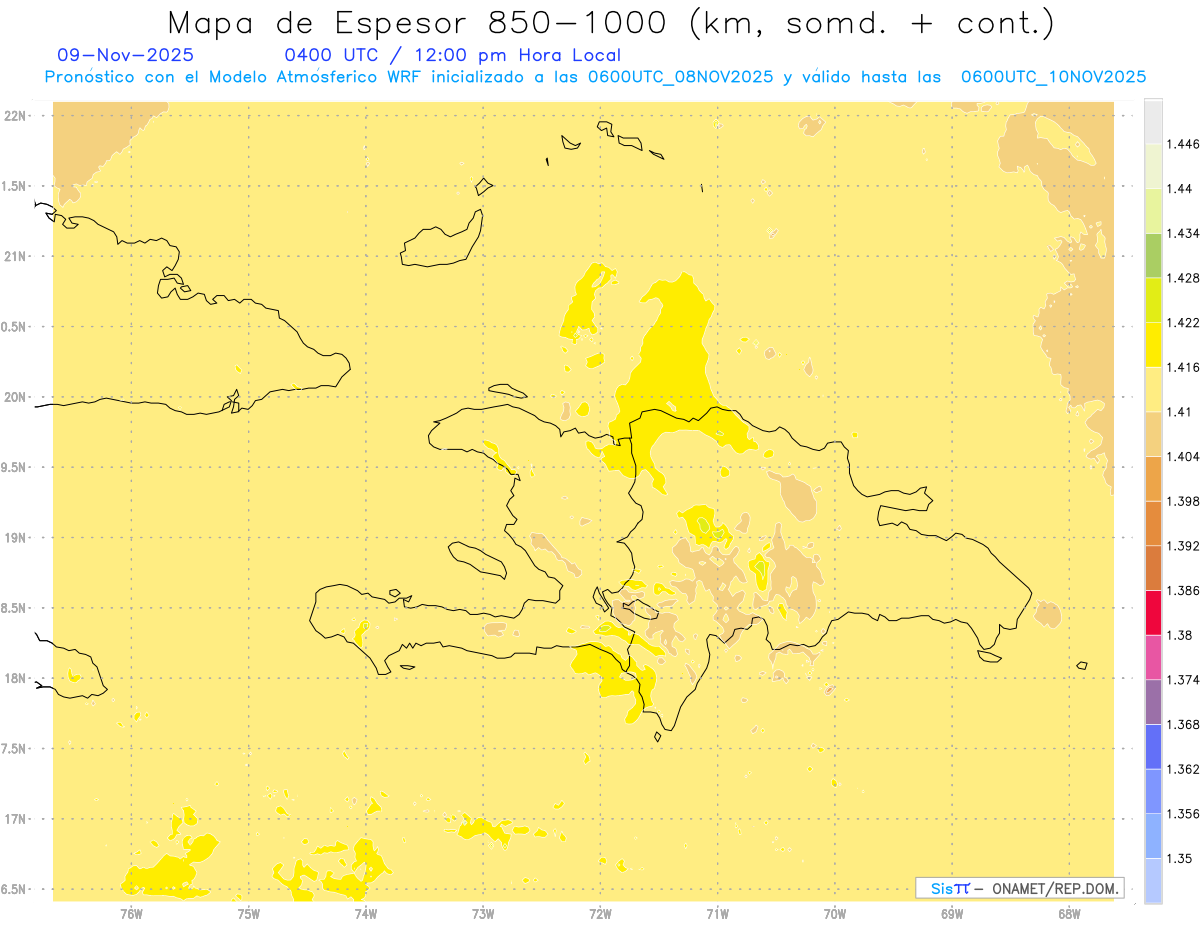Click the 1.416 color bar label
This screenshot has height=927, width=1200.
[1183, 367]
